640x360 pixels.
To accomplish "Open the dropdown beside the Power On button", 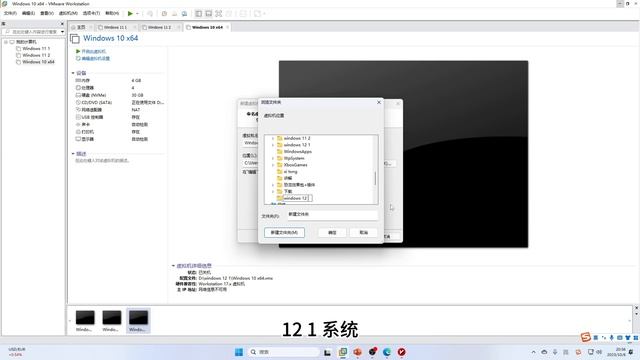I will coord(137,13).
